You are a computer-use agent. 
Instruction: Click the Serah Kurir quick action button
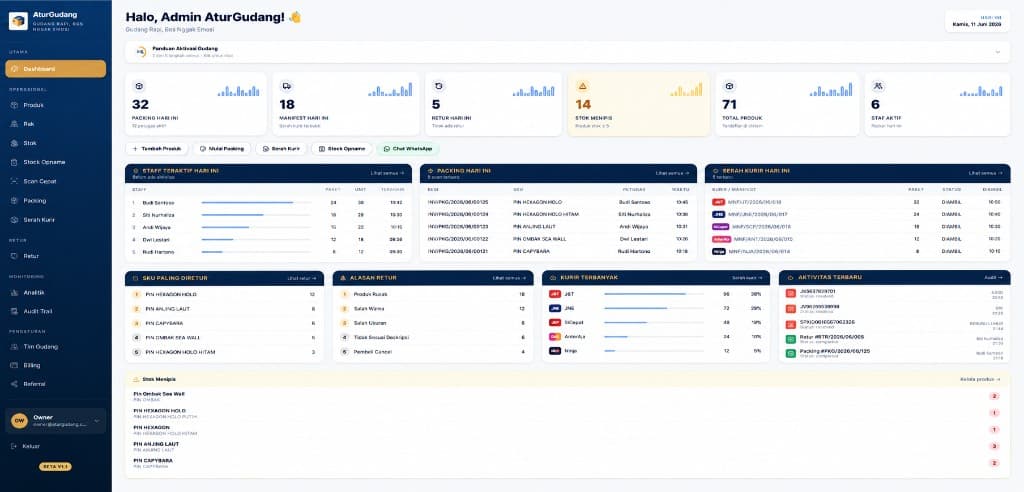click(x=281, y=149)
